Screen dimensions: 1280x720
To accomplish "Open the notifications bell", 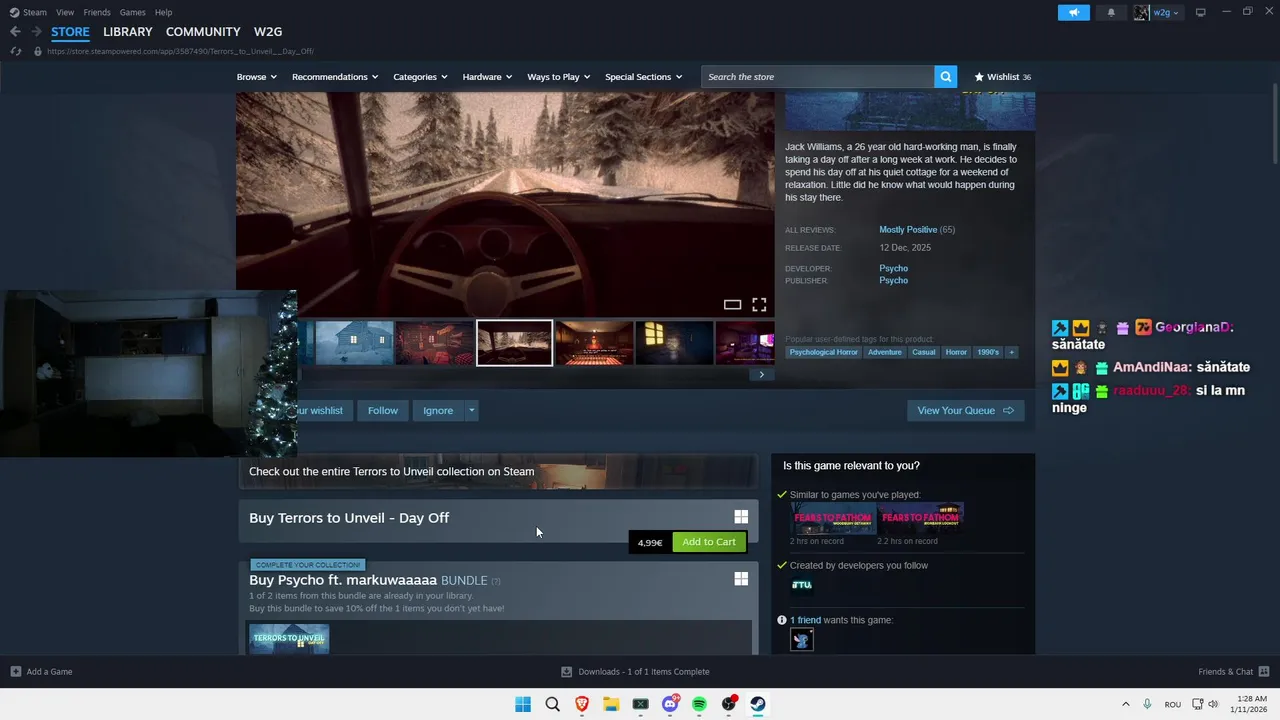I will click(x=1111, y=12).
